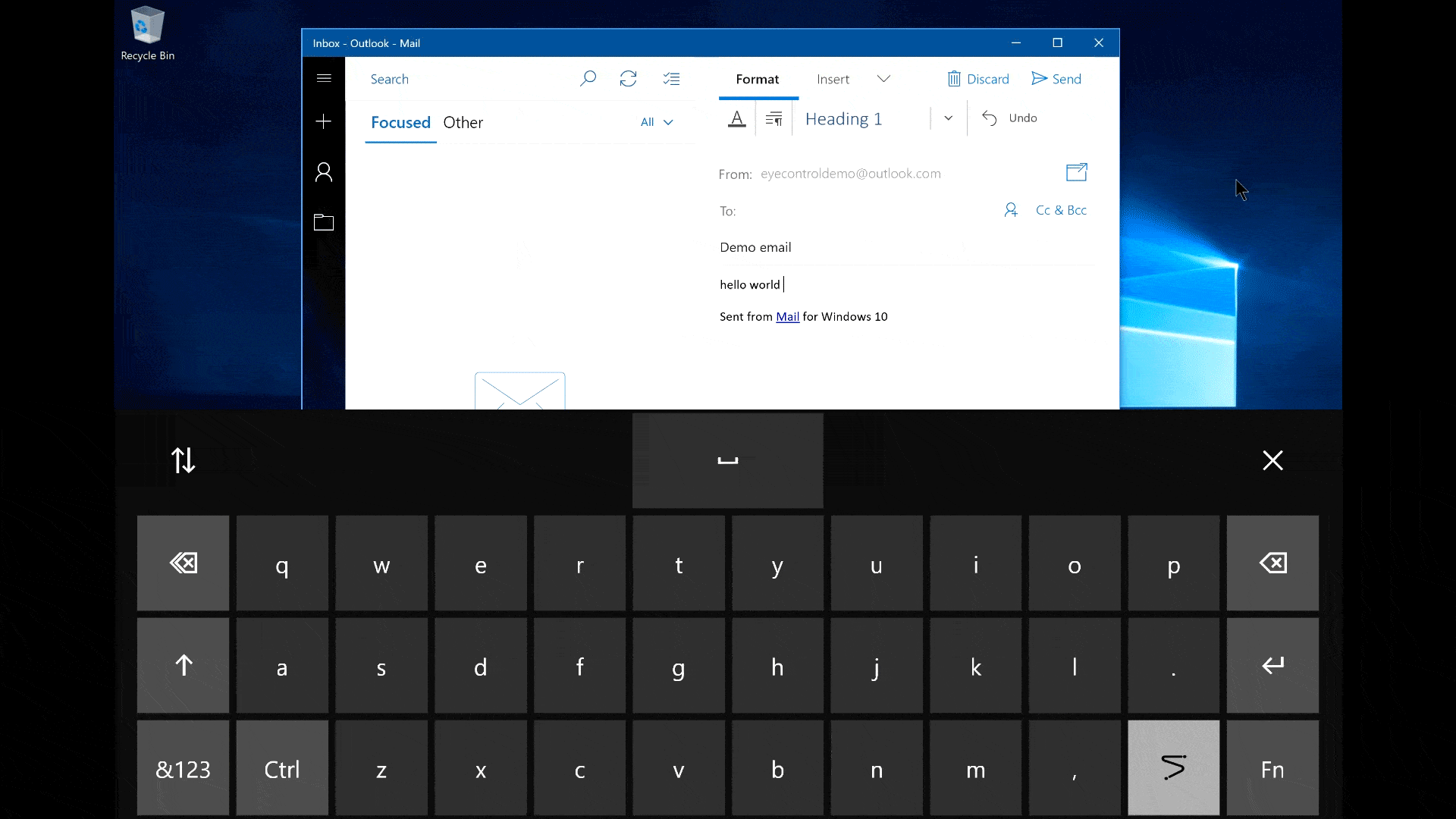Click the Discard button to discard email
The image size is (1456, 819).
tap(978, 79)
